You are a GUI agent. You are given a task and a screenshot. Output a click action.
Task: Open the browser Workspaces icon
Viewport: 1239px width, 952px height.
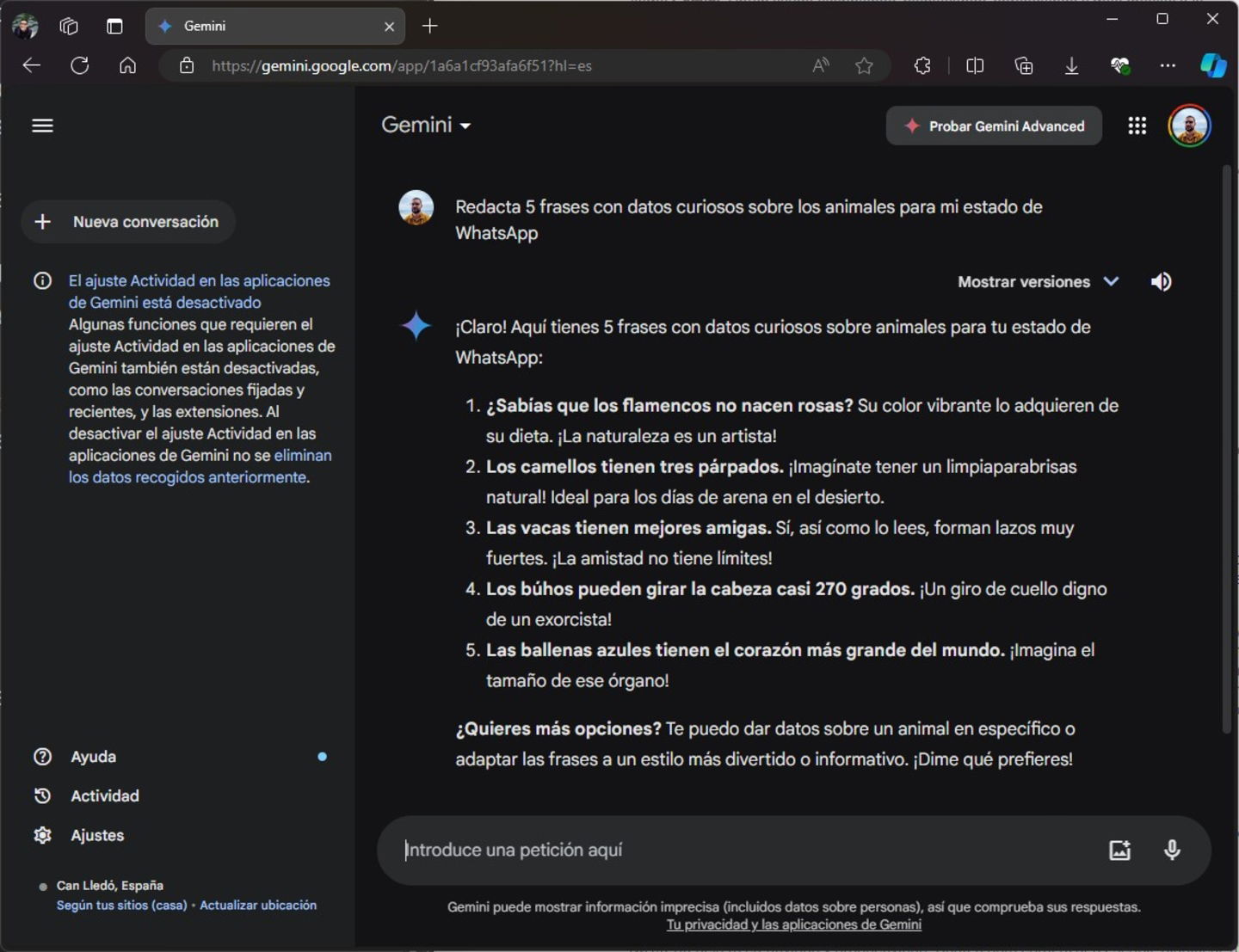(69, 26)
